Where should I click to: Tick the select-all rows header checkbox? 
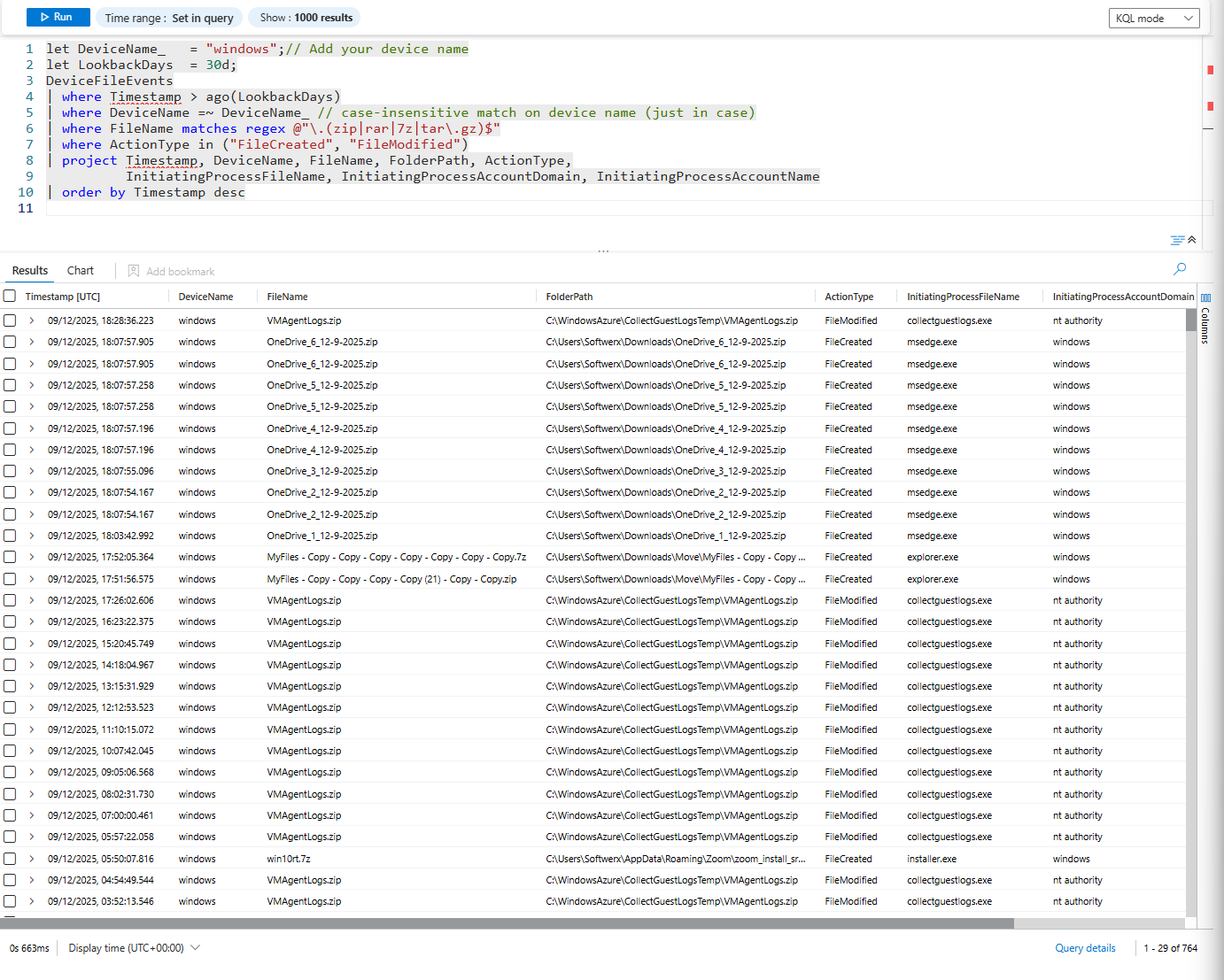click(x=10, y=297)
